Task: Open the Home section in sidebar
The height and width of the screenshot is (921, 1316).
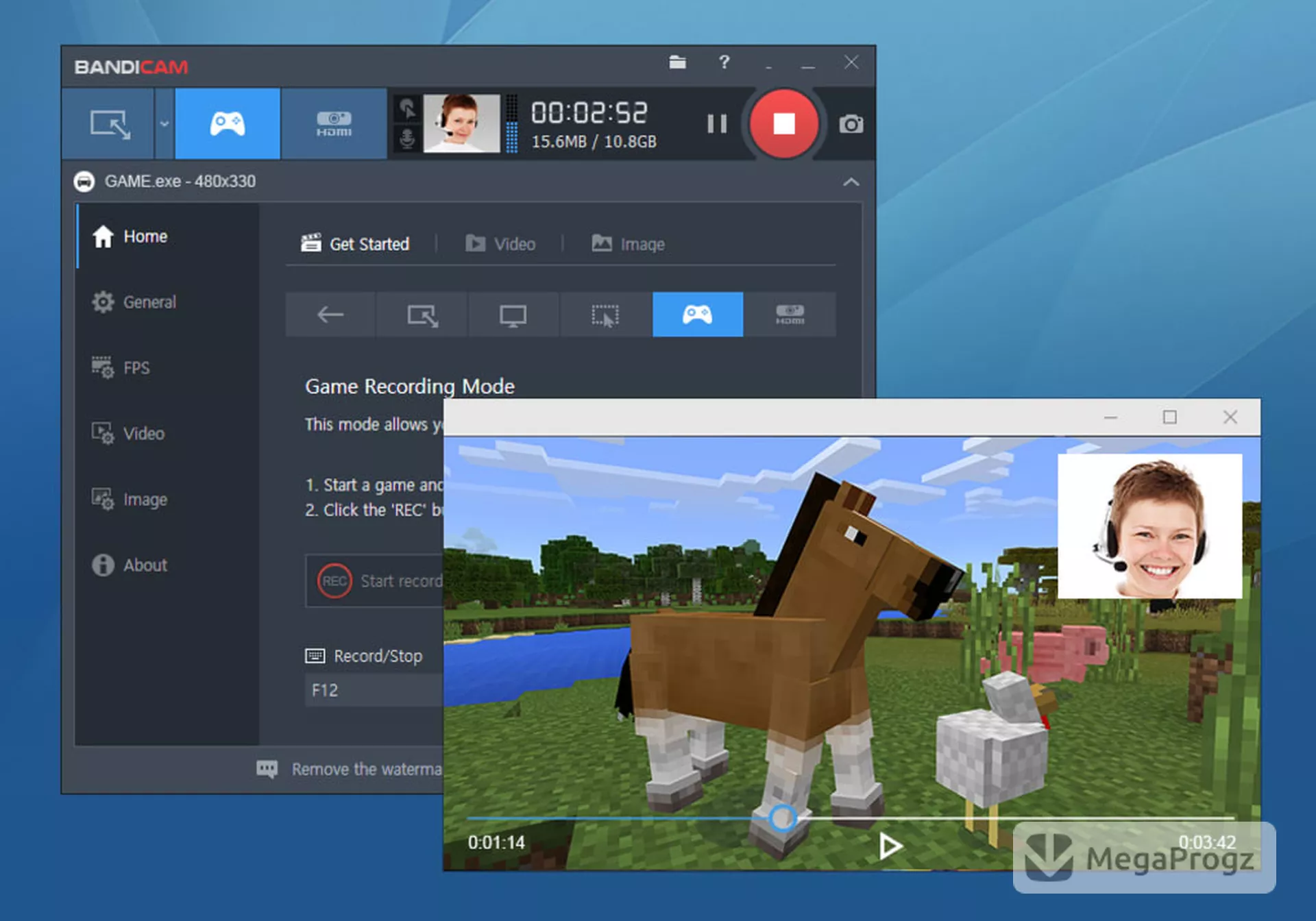Action: point(167,236)
